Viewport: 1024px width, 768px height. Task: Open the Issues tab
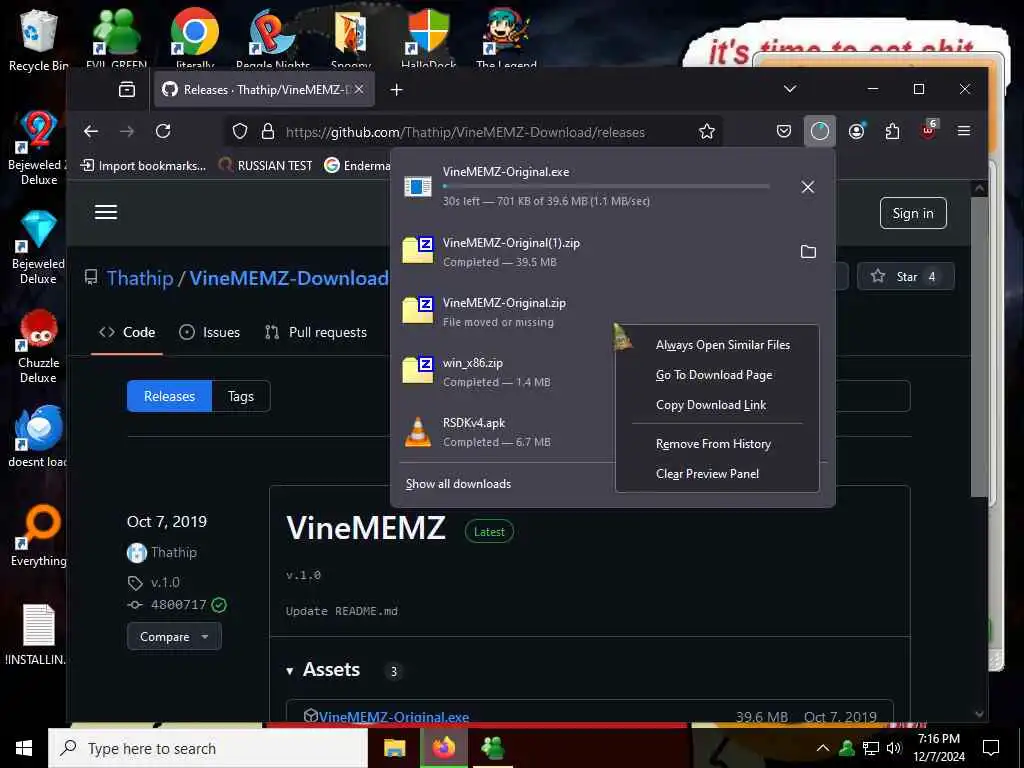click(210, 332)
